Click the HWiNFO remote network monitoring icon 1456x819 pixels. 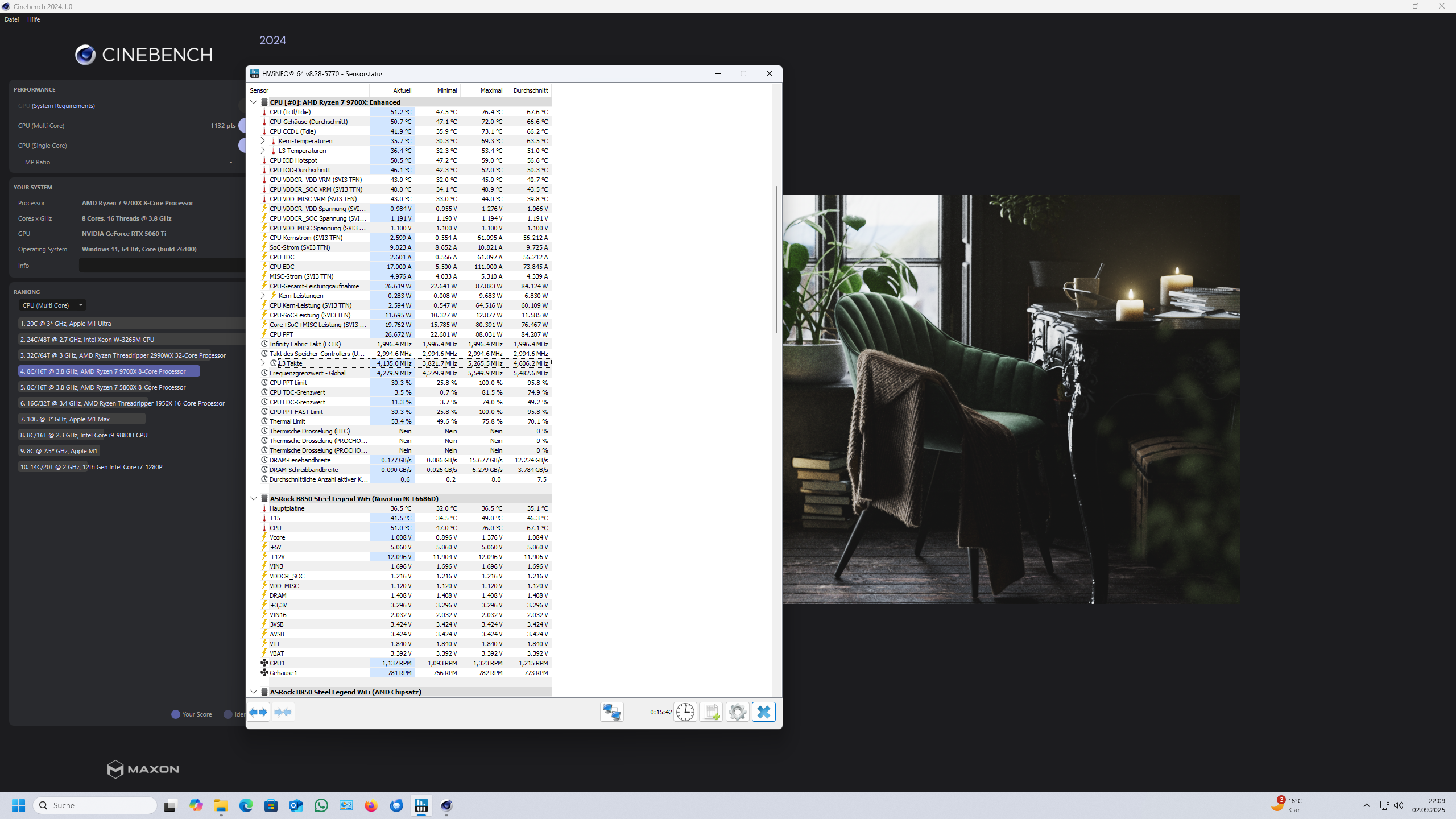[x=611, y=712]
